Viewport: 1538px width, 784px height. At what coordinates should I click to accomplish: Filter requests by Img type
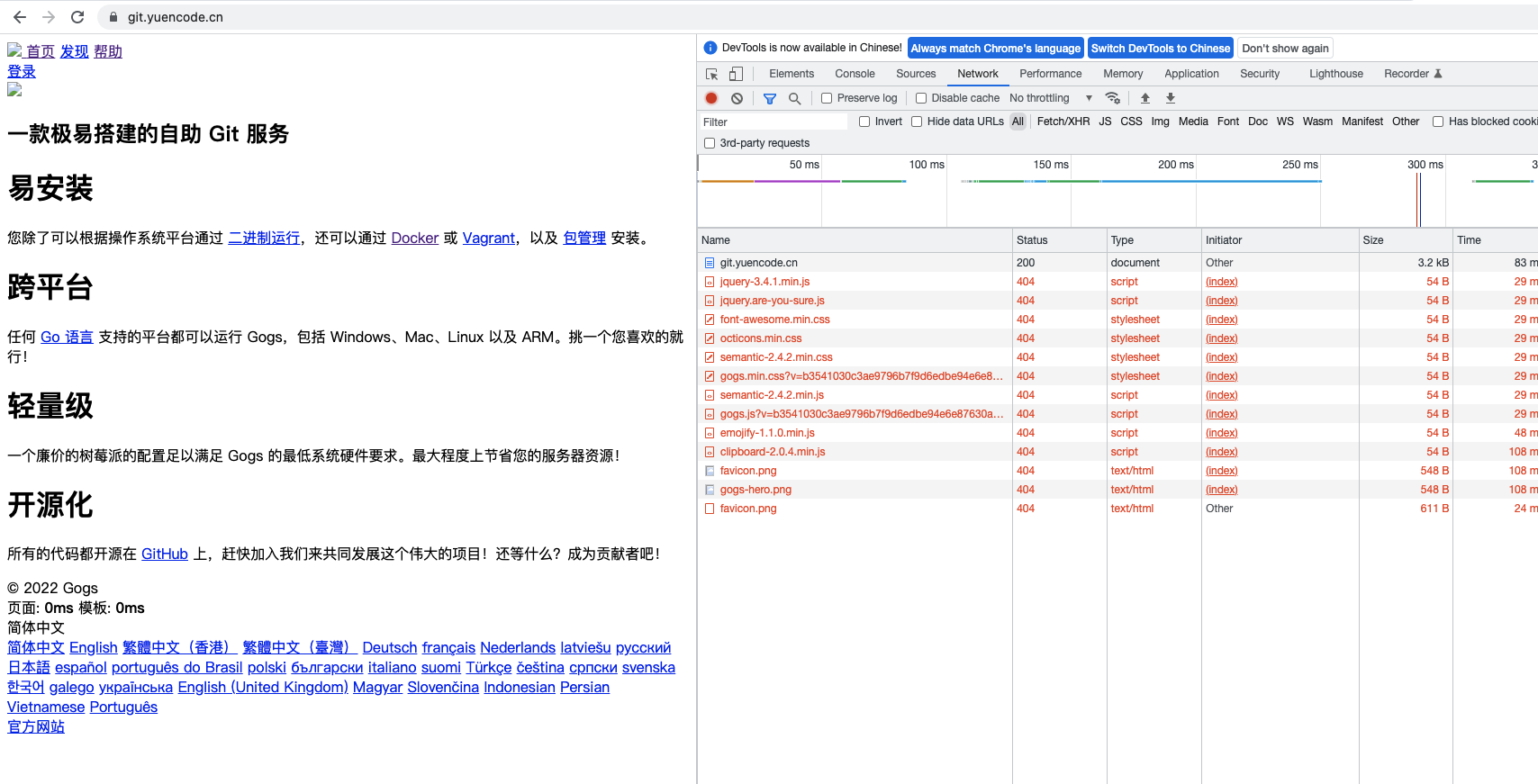1161,122
